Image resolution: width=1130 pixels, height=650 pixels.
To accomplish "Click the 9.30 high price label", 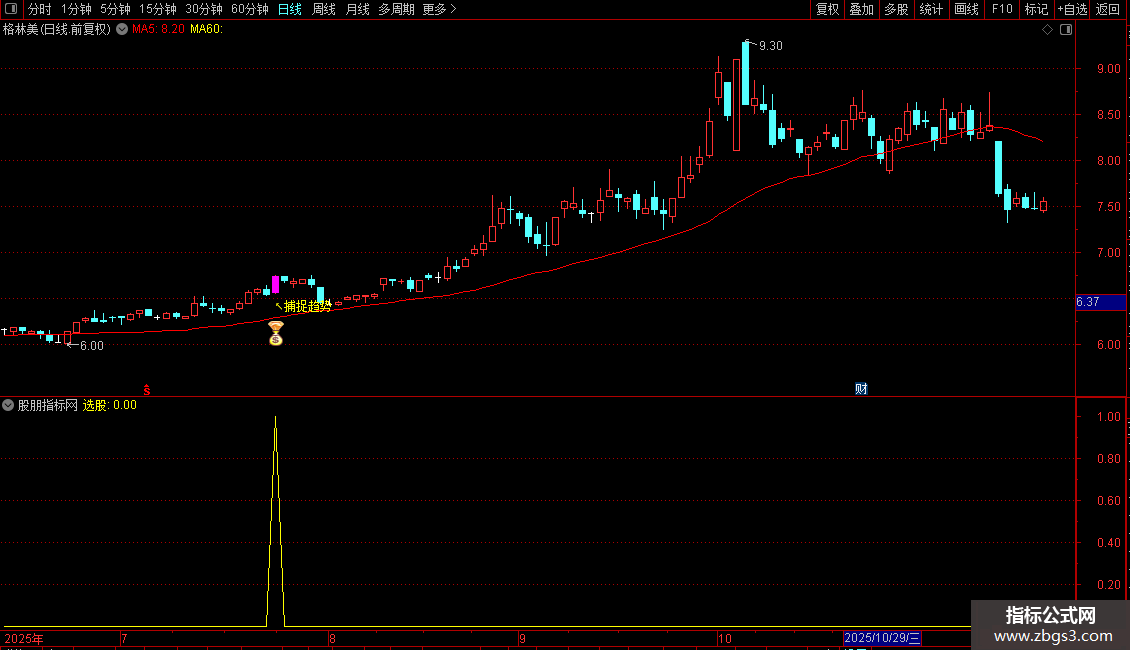I will point(770,45).
